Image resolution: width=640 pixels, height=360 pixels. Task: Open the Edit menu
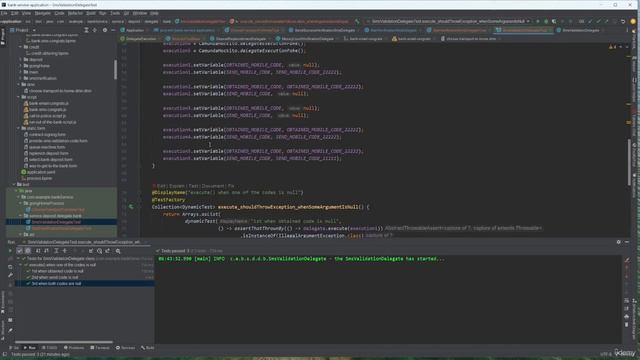tap(14, 13)
